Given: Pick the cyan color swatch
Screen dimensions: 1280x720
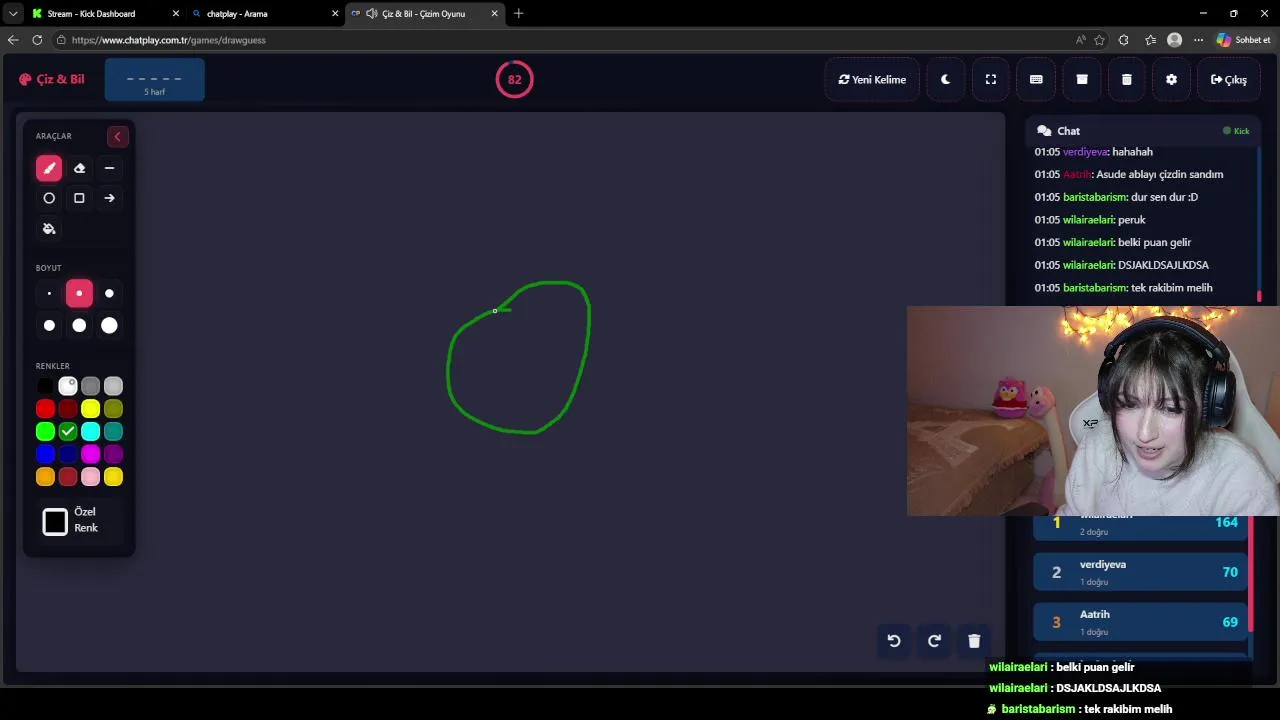Looking at the screenshot, I should pos(91,432).
